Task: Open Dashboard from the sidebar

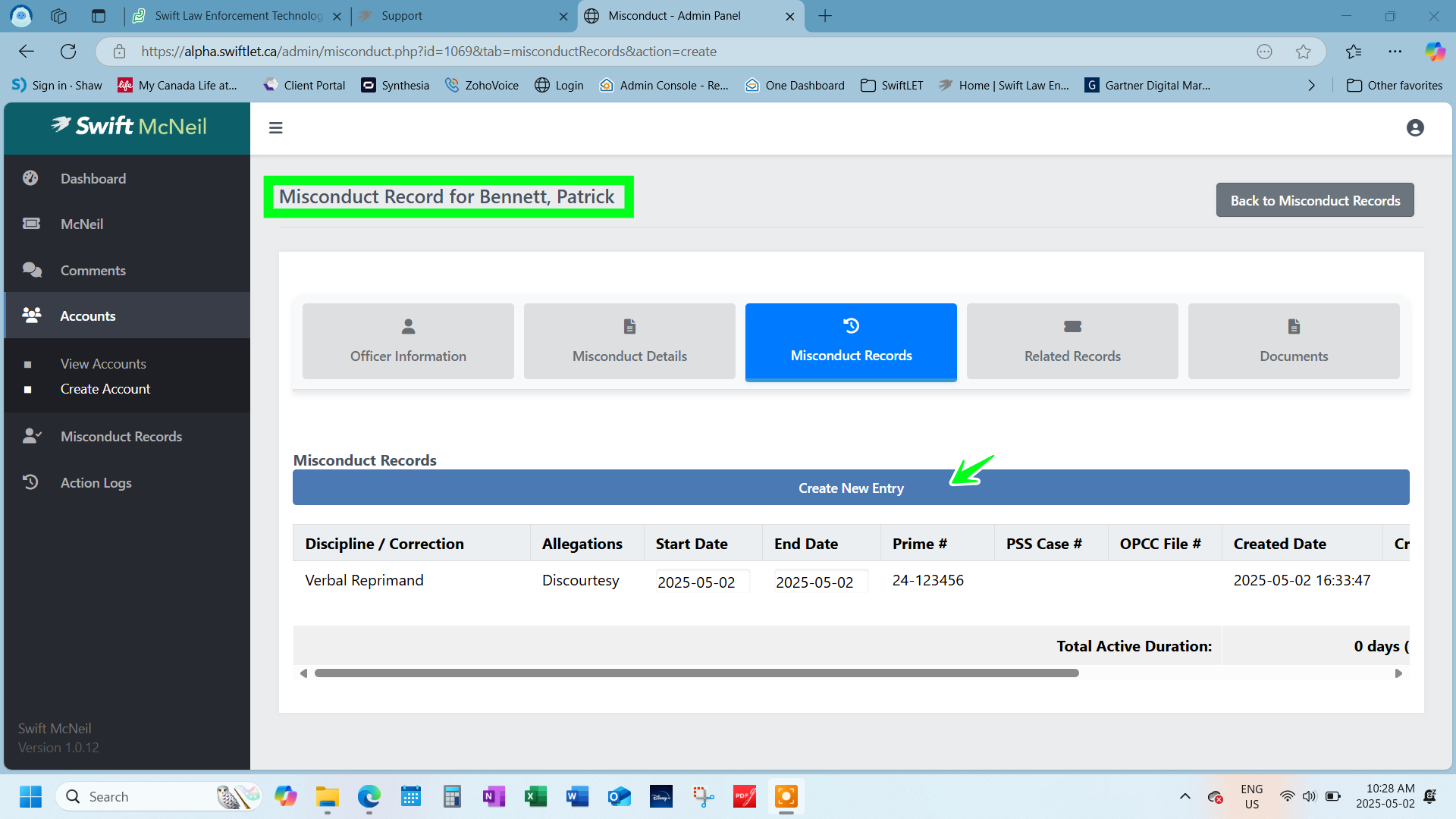Action: tap(93, 178)
